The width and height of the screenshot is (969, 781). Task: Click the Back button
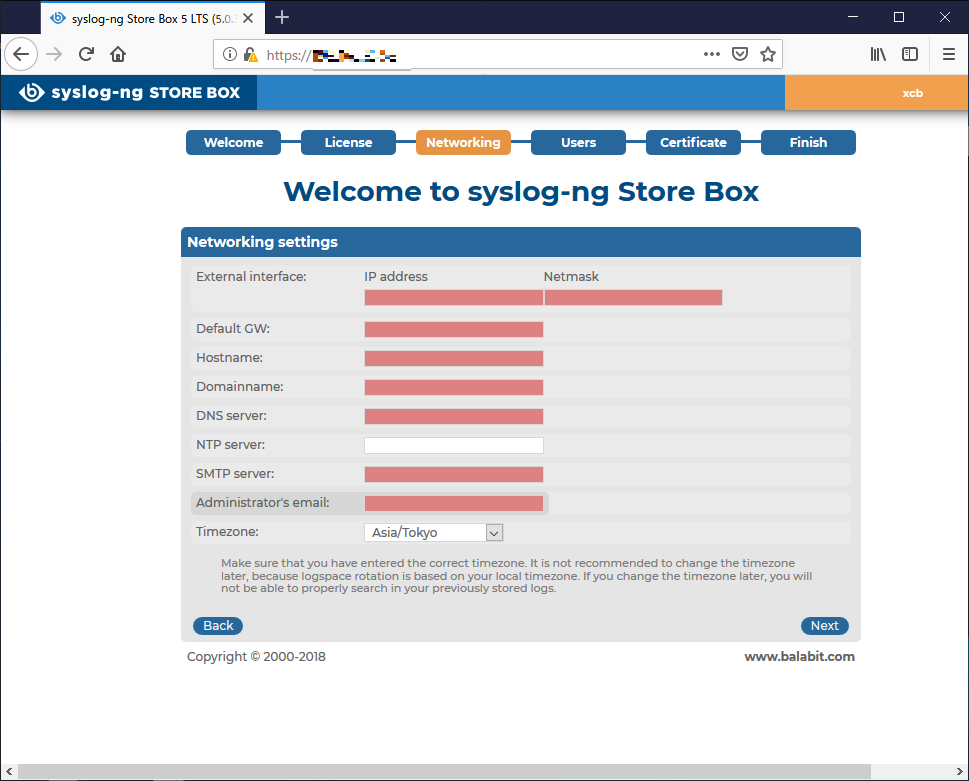click(x=218, y=626)
